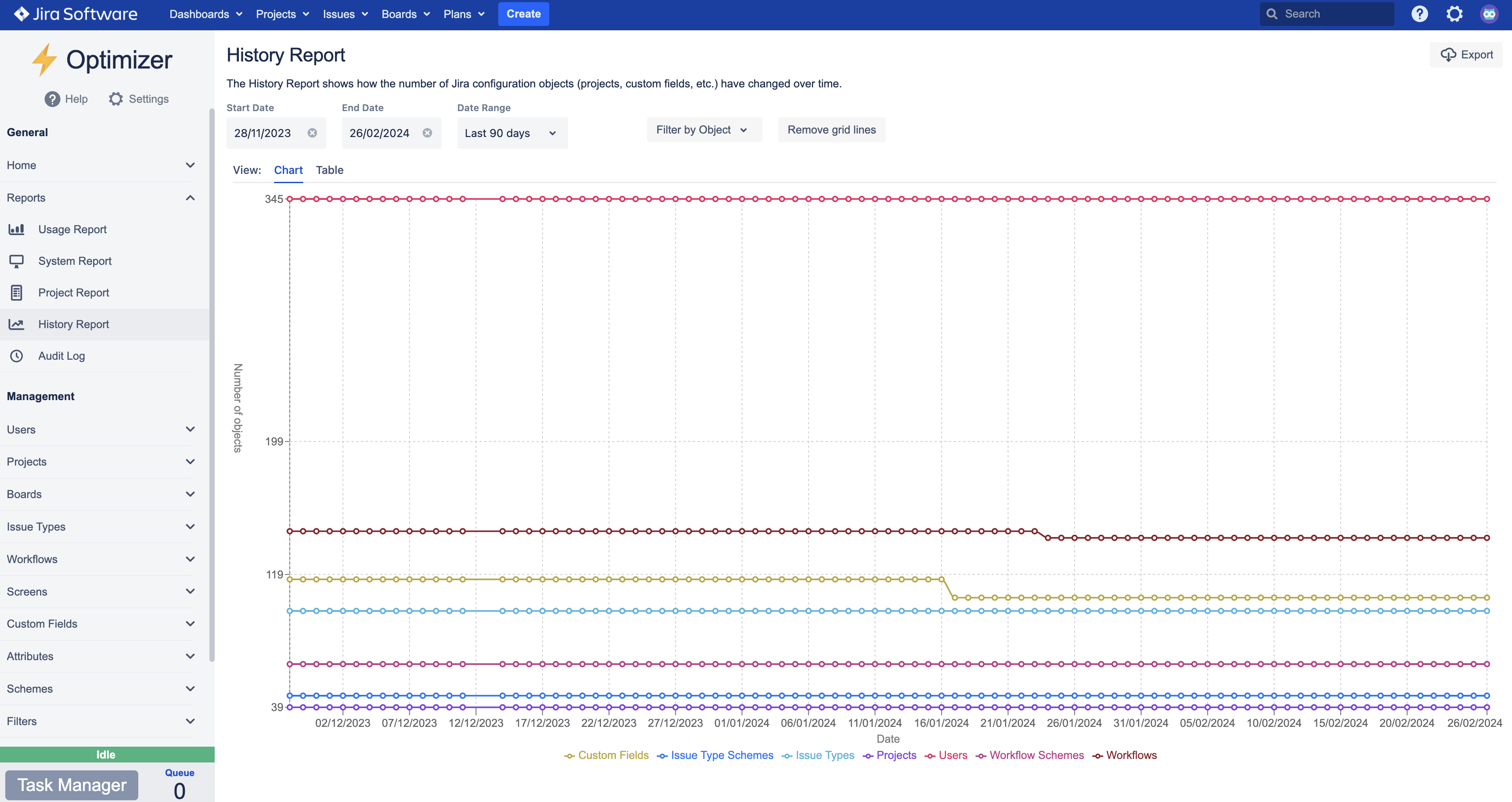Click the user profile avatar
1512x802 pixels.
coord(1489,14)
